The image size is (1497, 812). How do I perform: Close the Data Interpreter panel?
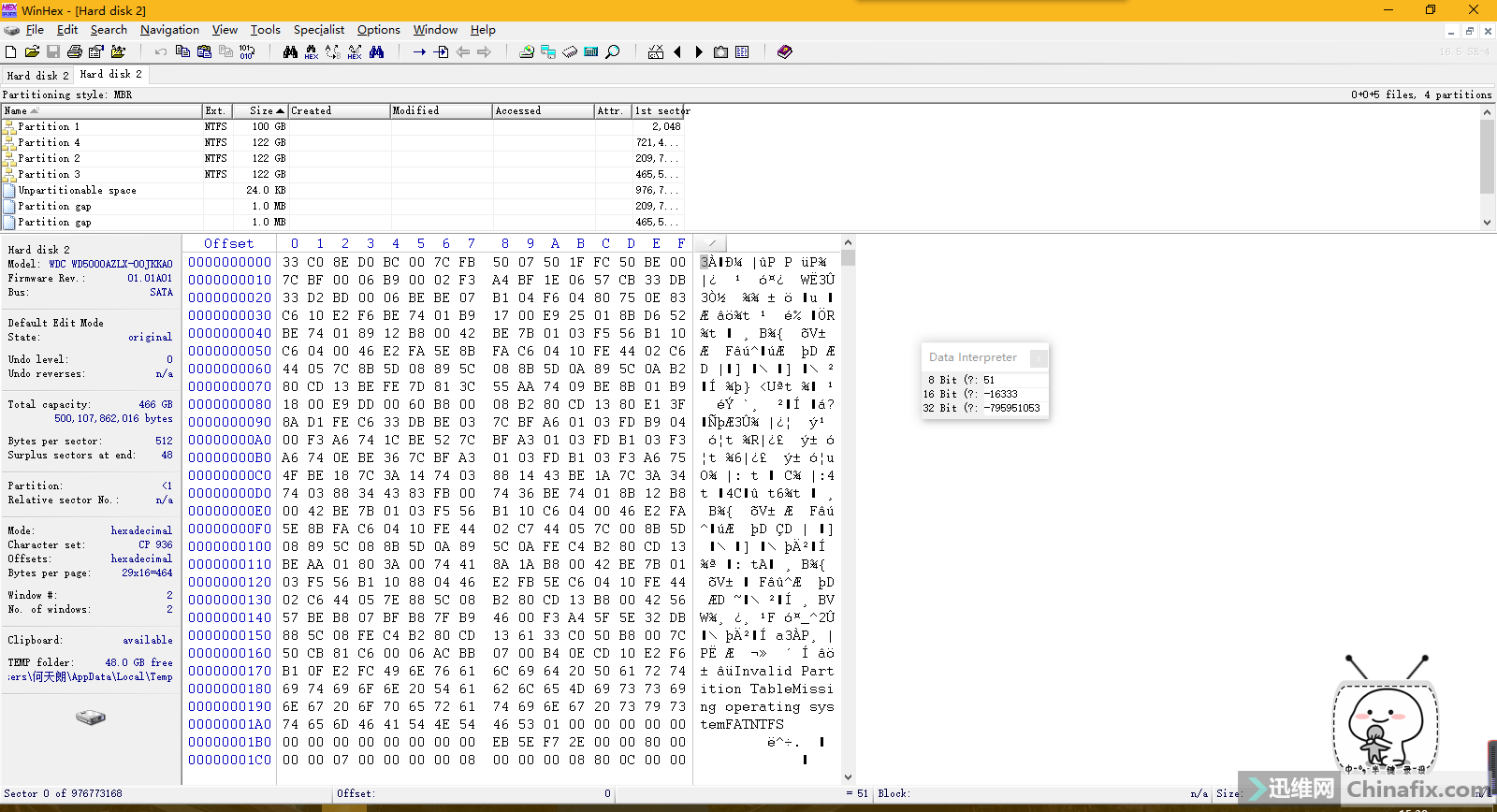tap(1037, 357)
